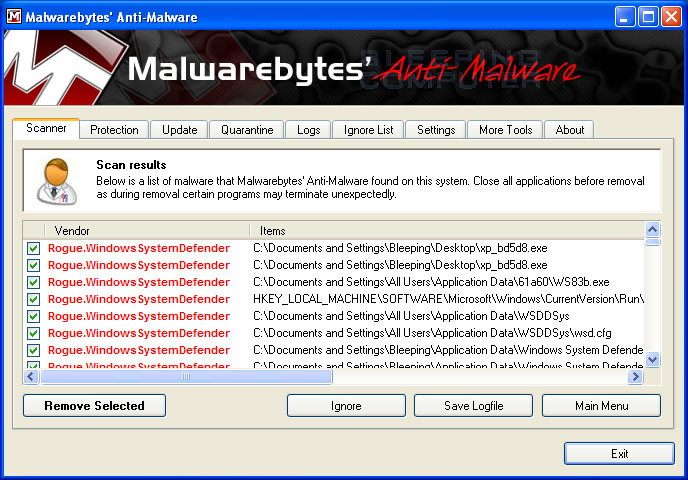Uncheck the second xp_bd5d8.exe row checkbox
688x480 pixels.
coord(33,265)
